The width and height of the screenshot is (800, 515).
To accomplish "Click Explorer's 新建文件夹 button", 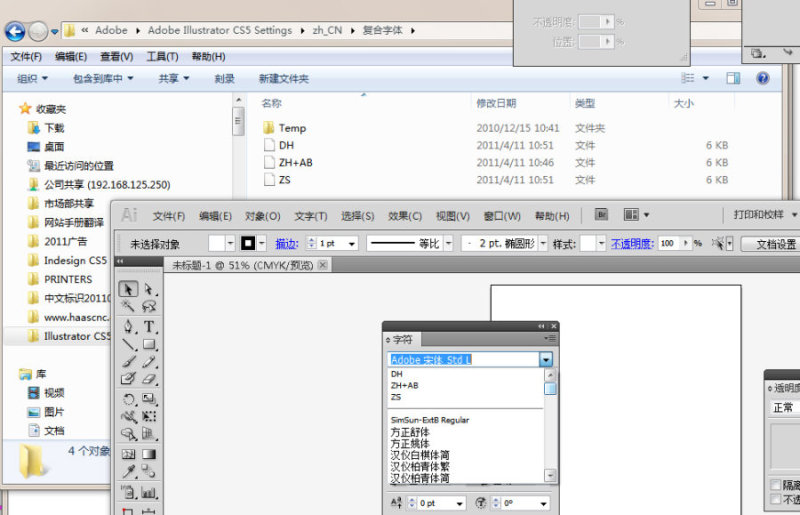I will click(284, 79).
